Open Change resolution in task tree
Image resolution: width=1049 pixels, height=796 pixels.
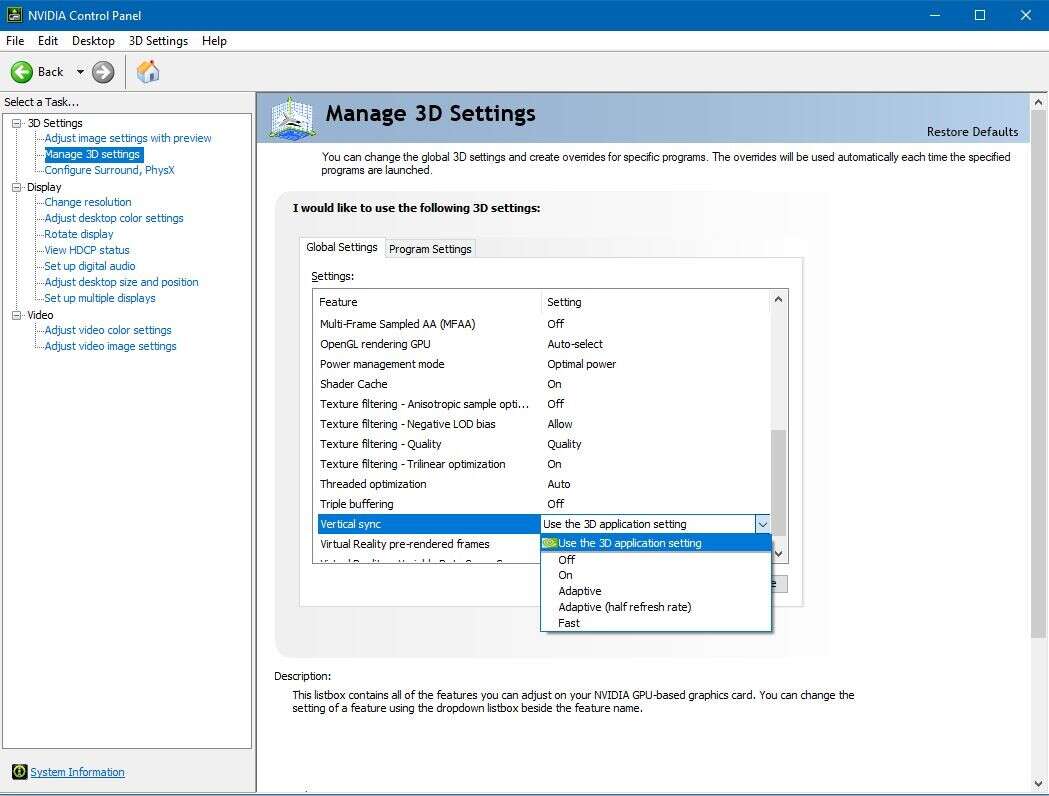coord(88,202)
